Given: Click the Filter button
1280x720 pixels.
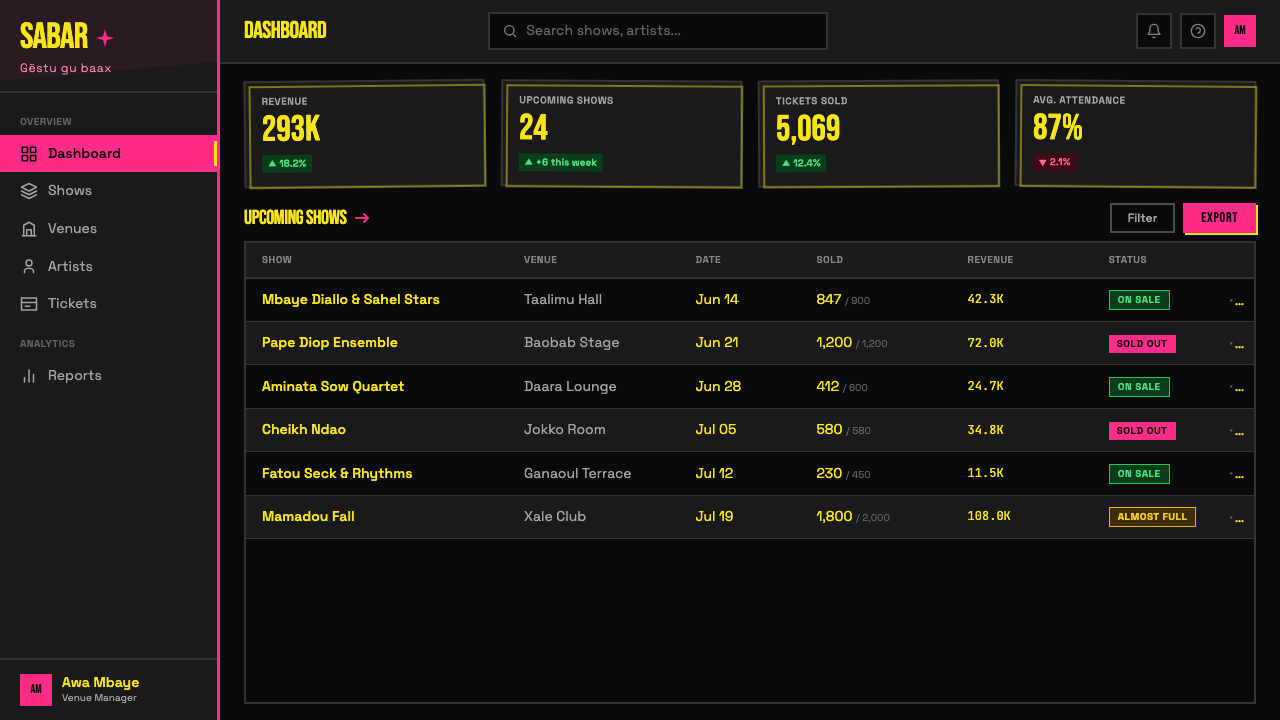Looking at the screenshot, I should [x=1142, y=218].
